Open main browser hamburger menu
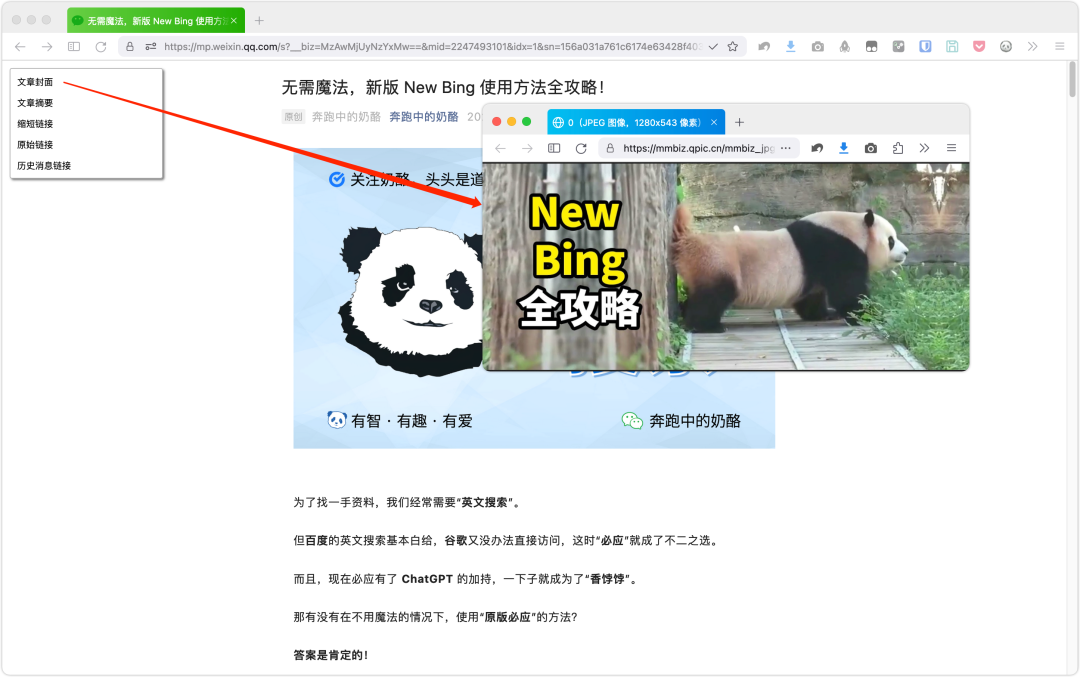This screenshot has width=1080, height=677. 1059,47
